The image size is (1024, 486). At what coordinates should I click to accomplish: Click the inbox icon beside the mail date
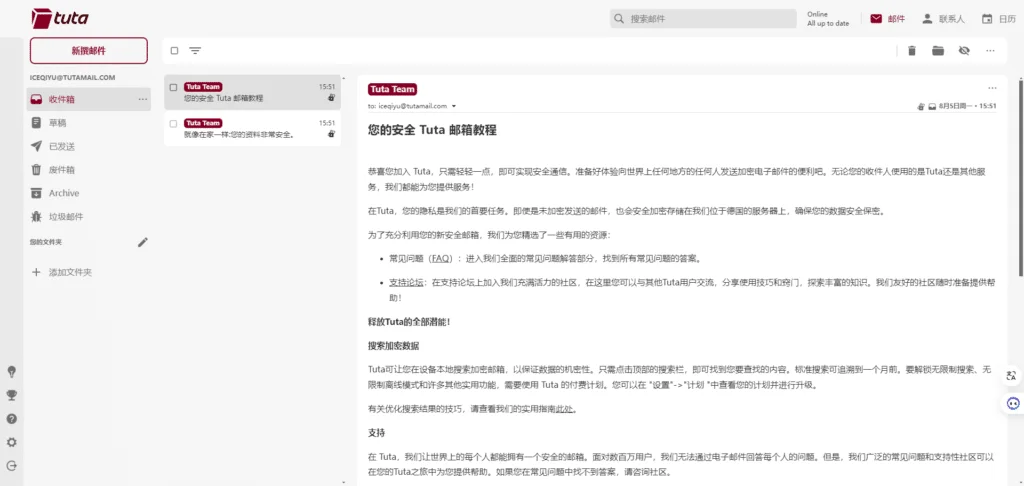pyautogui.click(x=932, y=106)
